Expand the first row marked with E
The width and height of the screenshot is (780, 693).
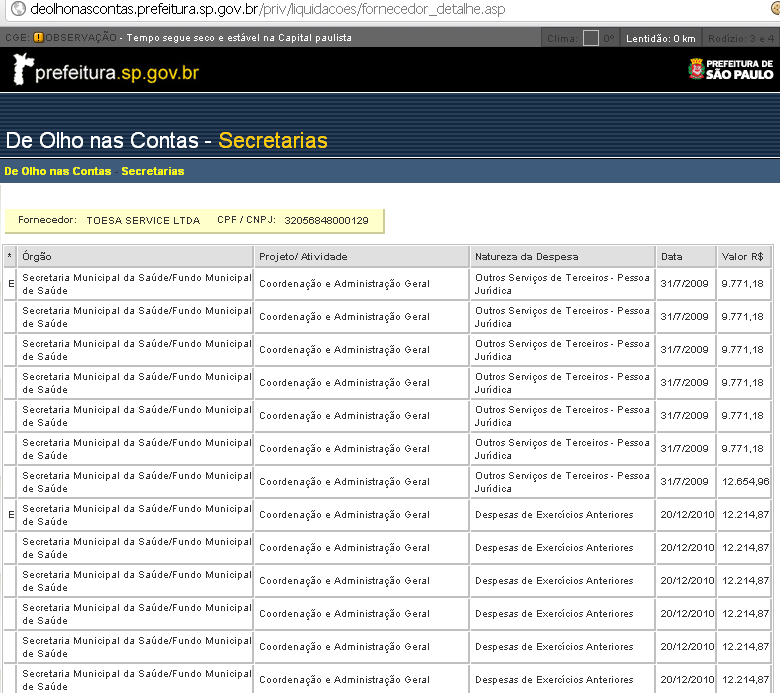[10, 284]
